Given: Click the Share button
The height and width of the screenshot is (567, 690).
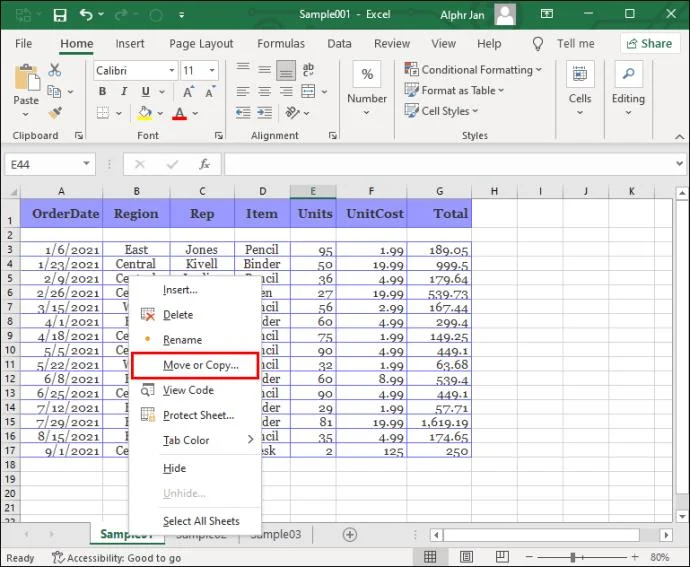Looking at the screenshot, I should [650, 44].
